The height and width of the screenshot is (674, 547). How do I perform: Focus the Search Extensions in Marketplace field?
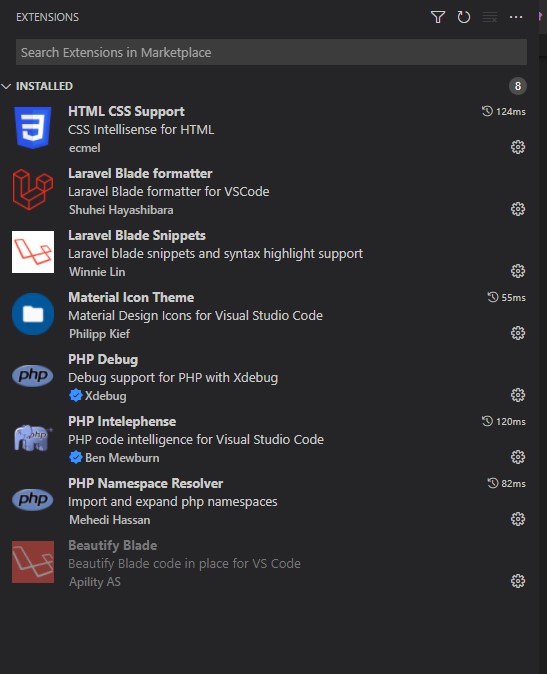[x=271, y=52]
